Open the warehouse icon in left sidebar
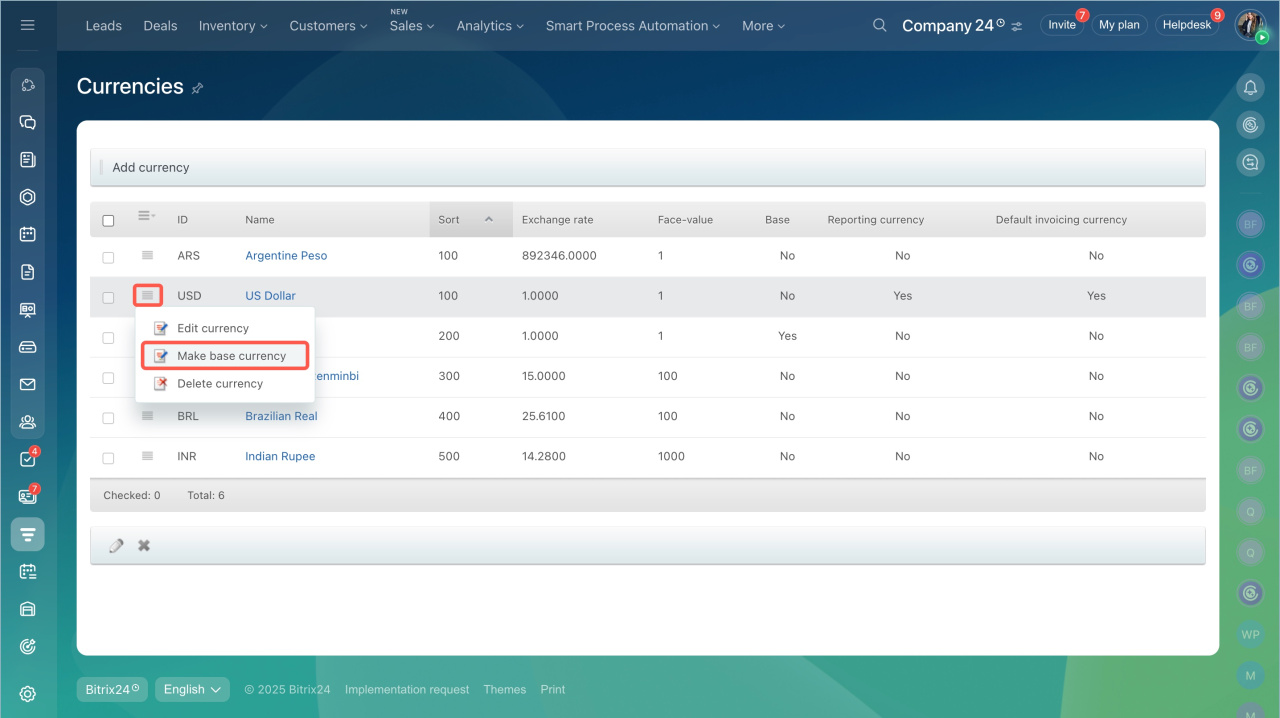Viewport: 1280px width, 718px height. pos(28,609)
